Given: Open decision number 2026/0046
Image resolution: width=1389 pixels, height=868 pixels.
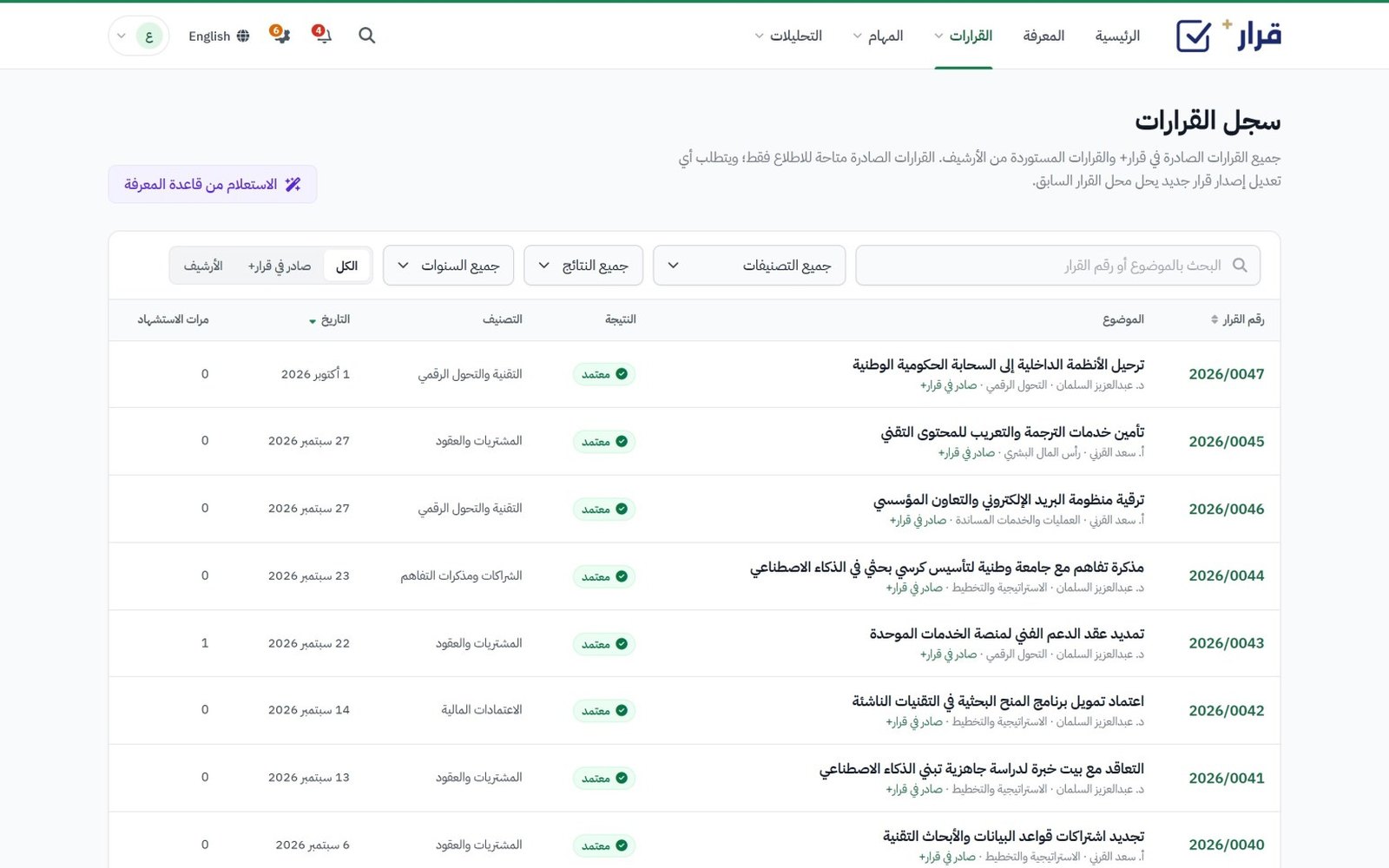Looking at the screenshot, I should pyautogui.click(x=1226, y=509).
